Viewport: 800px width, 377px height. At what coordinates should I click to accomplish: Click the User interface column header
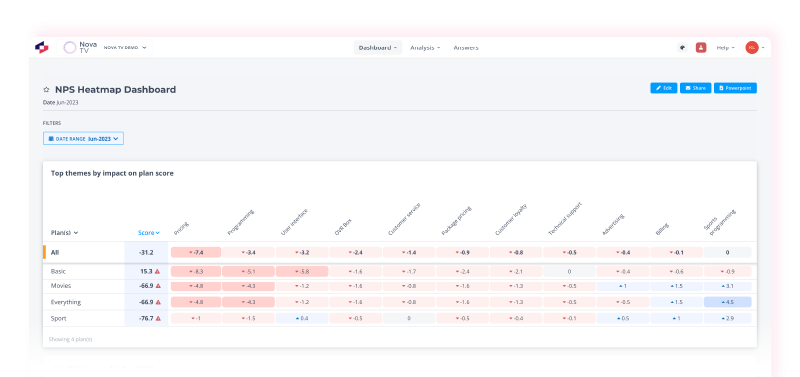coord(294,222)
